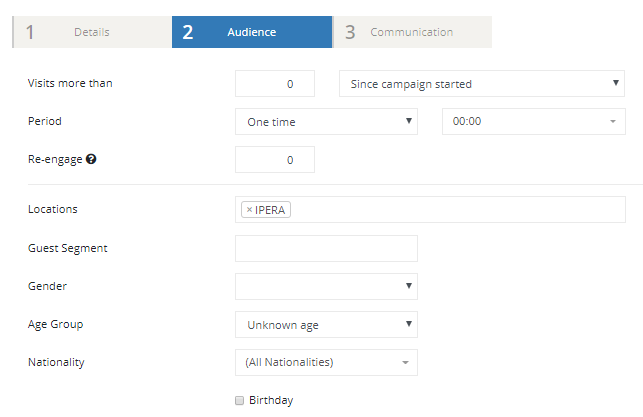643x417 pixels.
Task: Select the Audience step tab
Action: (252, 32)
